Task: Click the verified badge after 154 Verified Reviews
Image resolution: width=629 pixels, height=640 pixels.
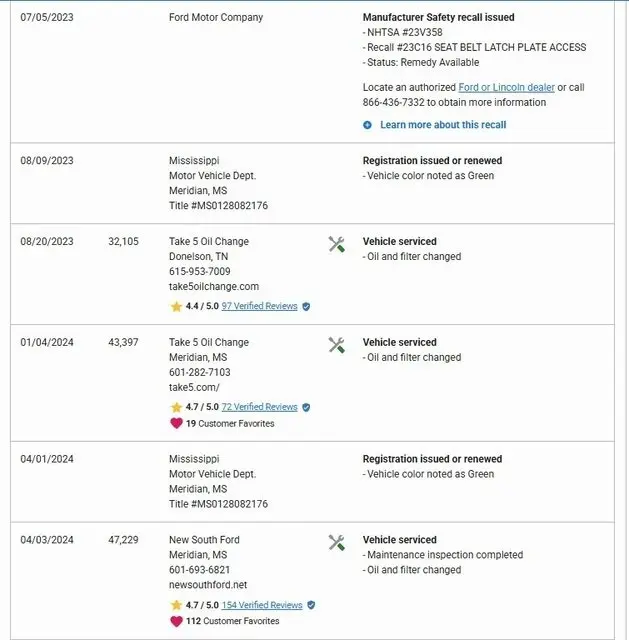Action: 311,605
